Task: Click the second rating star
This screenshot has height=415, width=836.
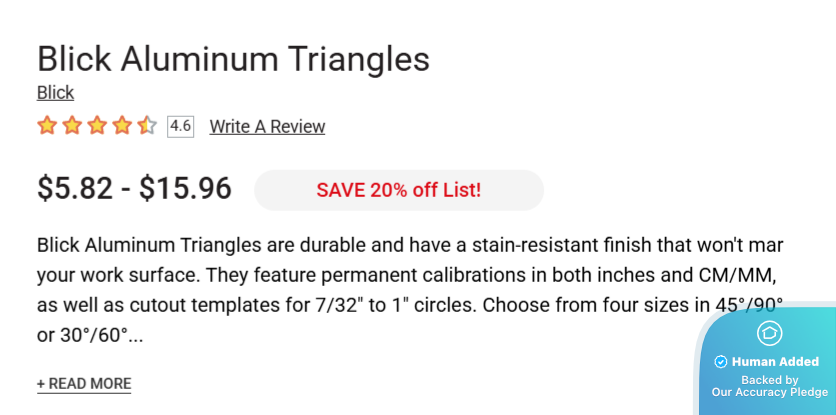Action: [x=72, y=126]
